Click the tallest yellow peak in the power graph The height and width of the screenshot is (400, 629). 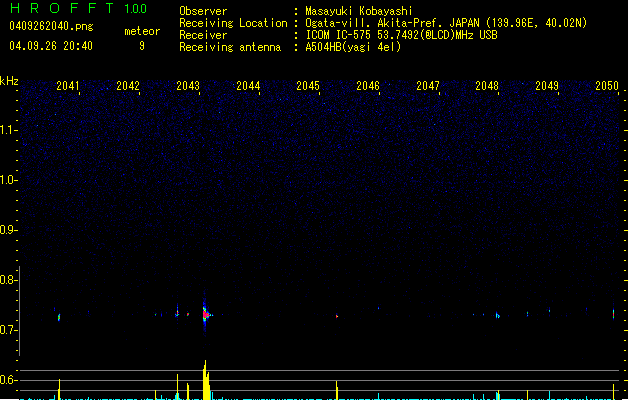coord(206,380)
